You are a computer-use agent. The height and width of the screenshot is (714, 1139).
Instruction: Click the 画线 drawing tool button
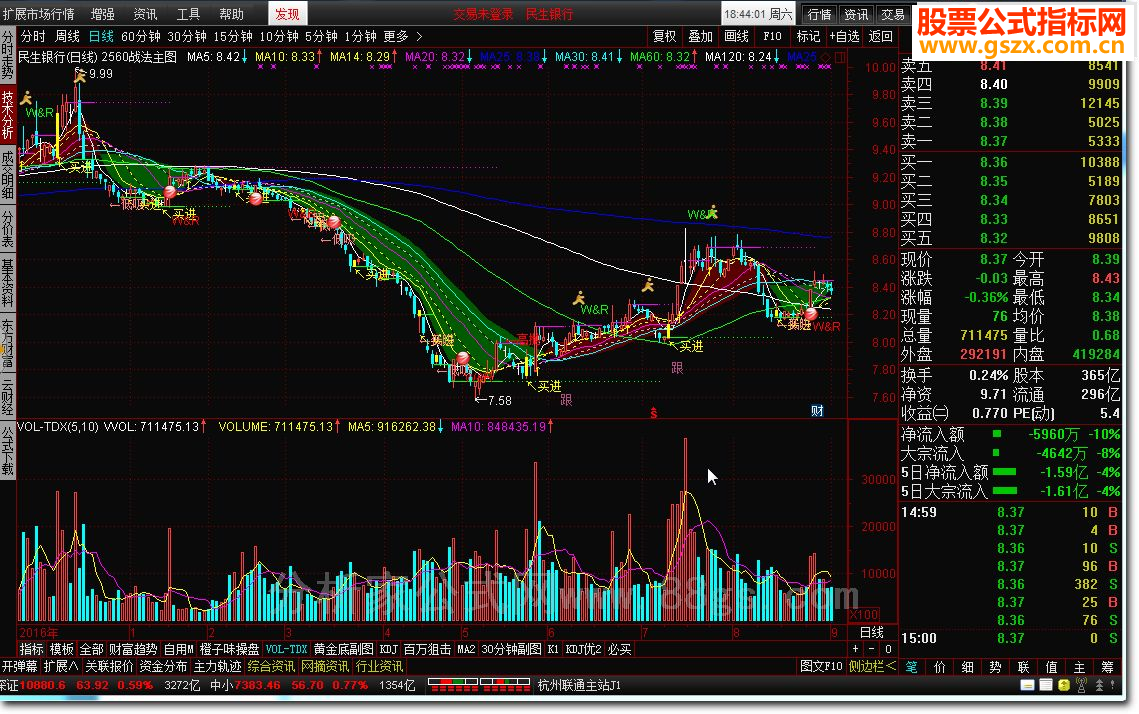point(737,36)
